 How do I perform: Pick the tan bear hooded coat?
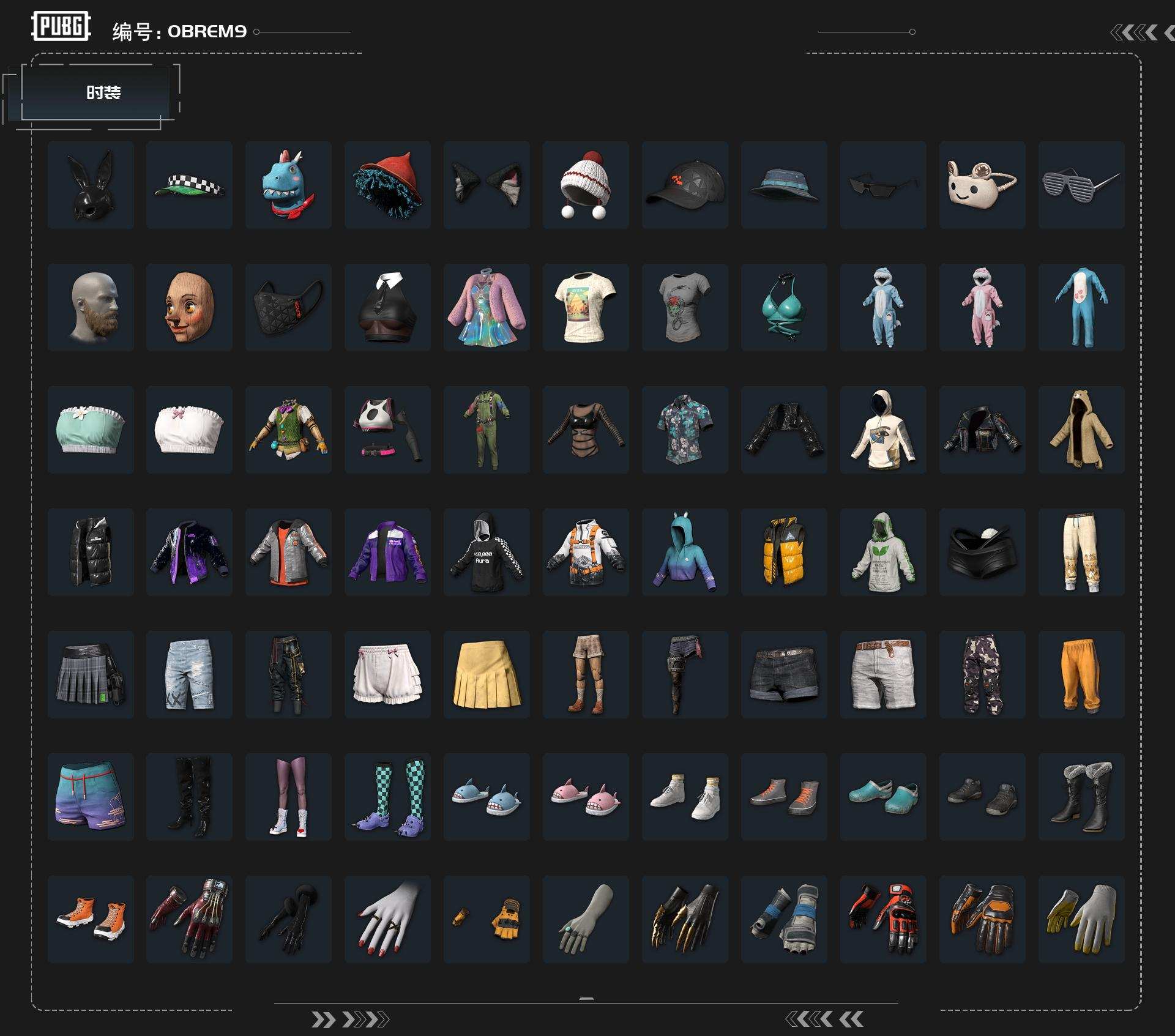(1081, 430)
